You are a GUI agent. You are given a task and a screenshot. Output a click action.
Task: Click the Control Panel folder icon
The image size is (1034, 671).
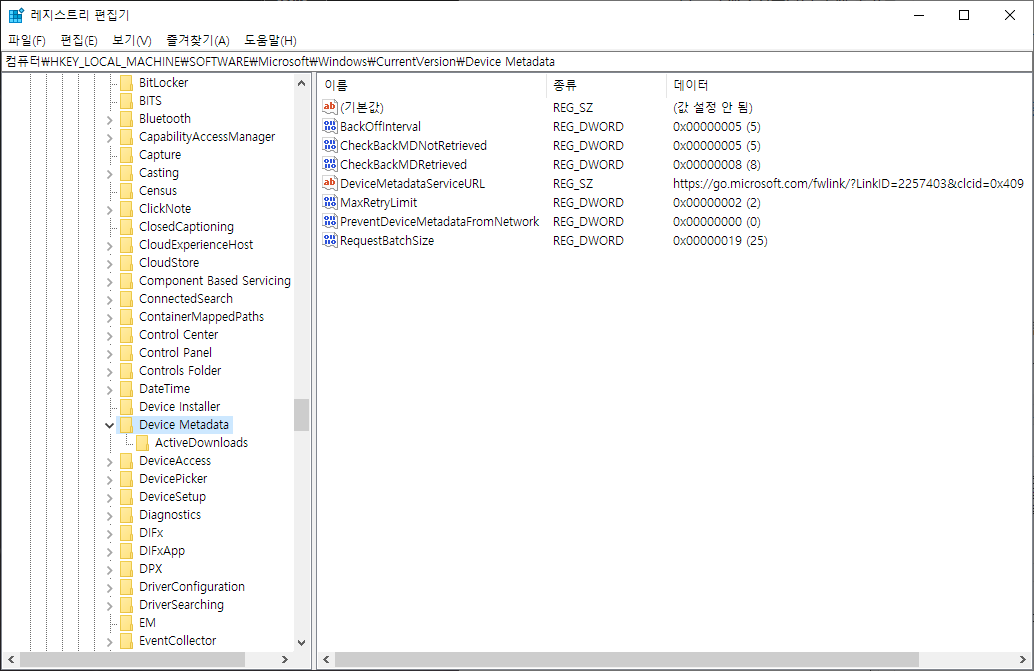(127, 353)
